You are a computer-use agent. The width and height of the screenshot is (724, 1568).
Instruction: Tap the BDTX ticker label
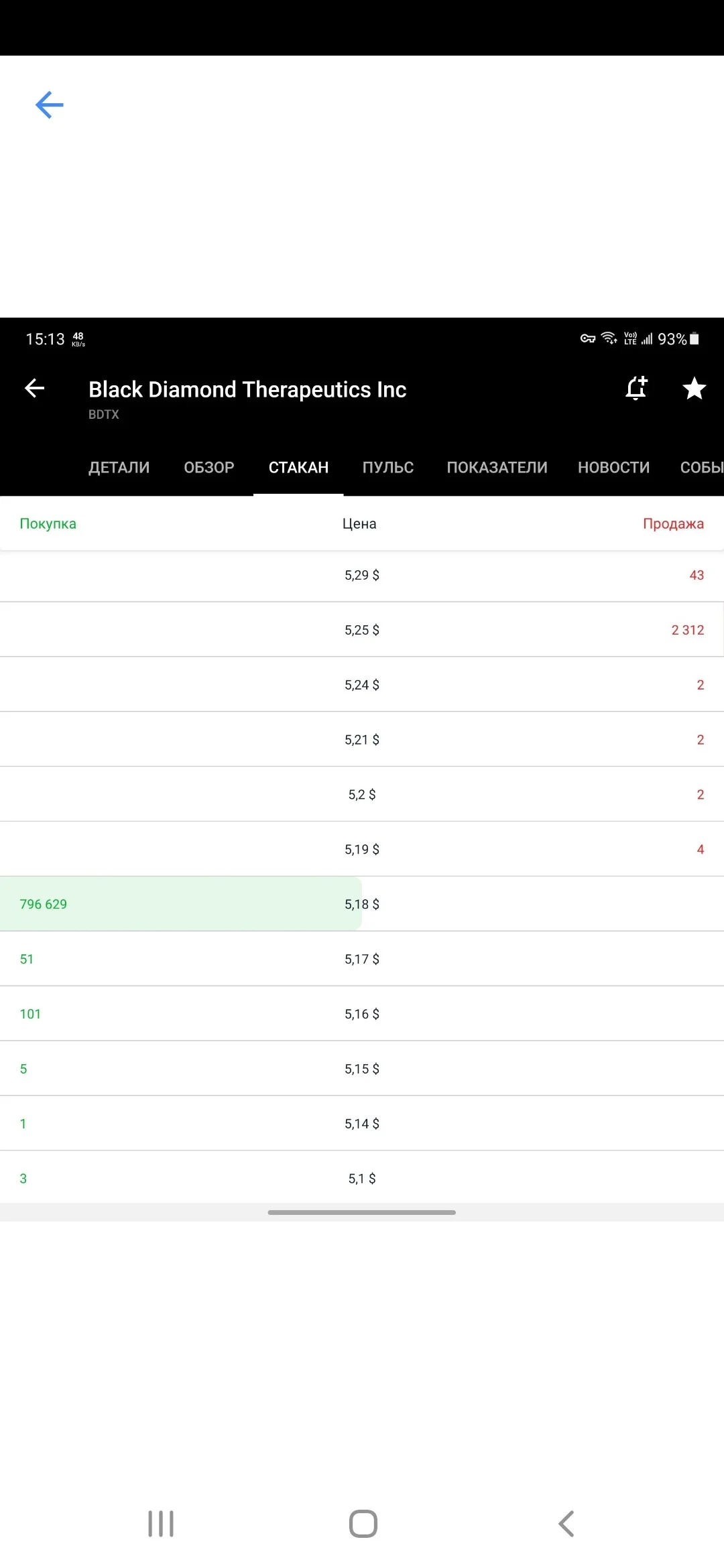[104, 414]
